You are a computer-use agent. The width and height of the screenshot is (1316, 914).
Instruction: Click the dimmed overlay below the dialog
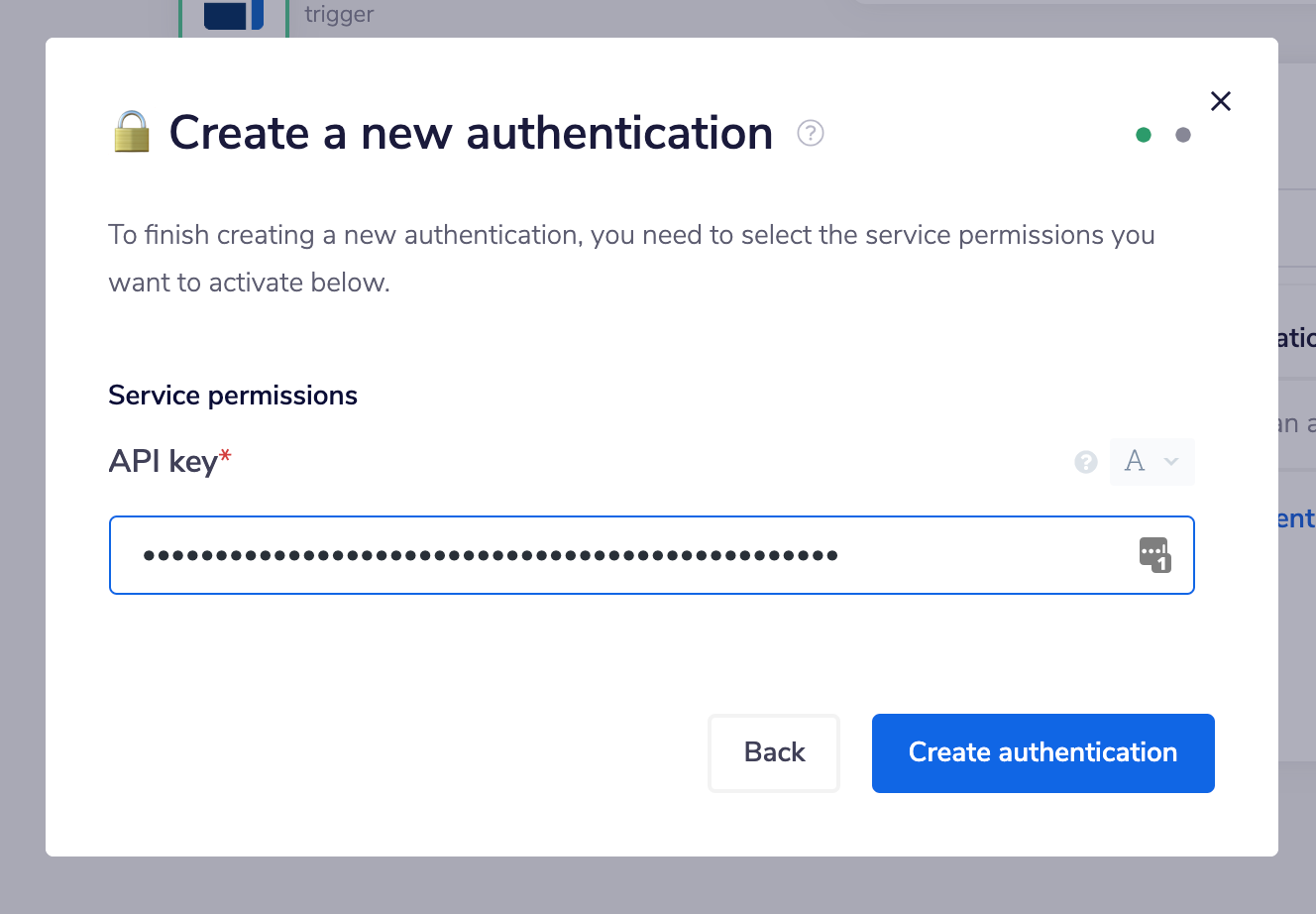658,886
